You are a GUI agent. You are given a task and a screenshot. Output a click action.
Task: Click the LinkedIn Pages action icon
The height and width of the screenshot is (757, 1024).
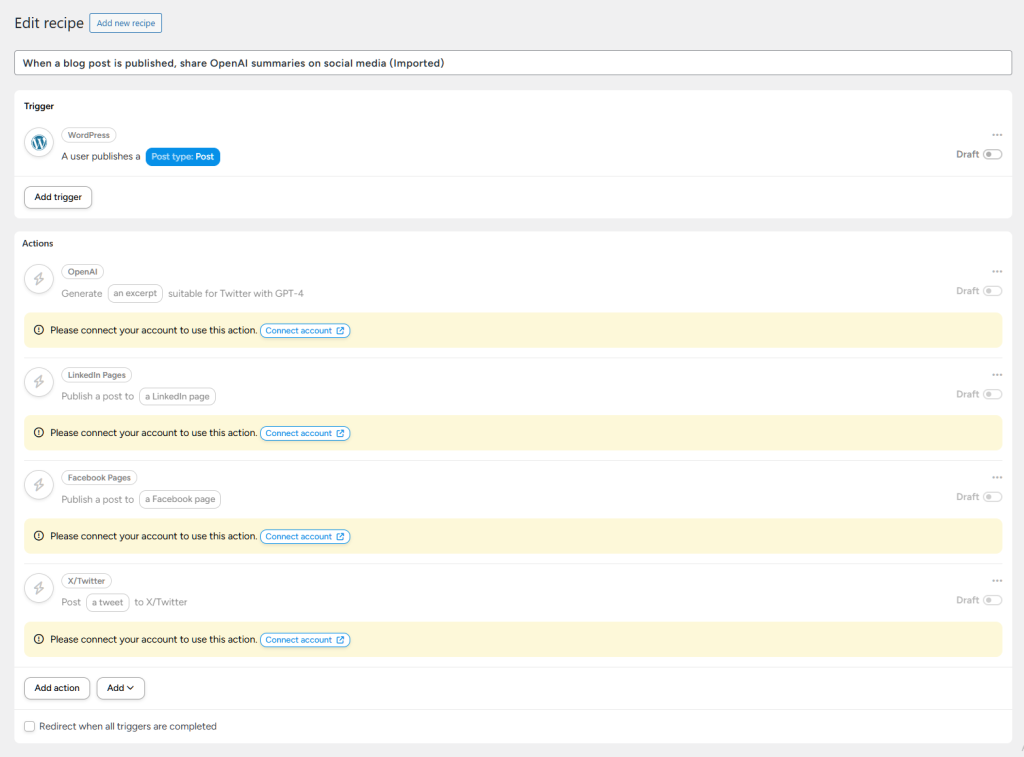pyautogui.click(x=38, y=382)
